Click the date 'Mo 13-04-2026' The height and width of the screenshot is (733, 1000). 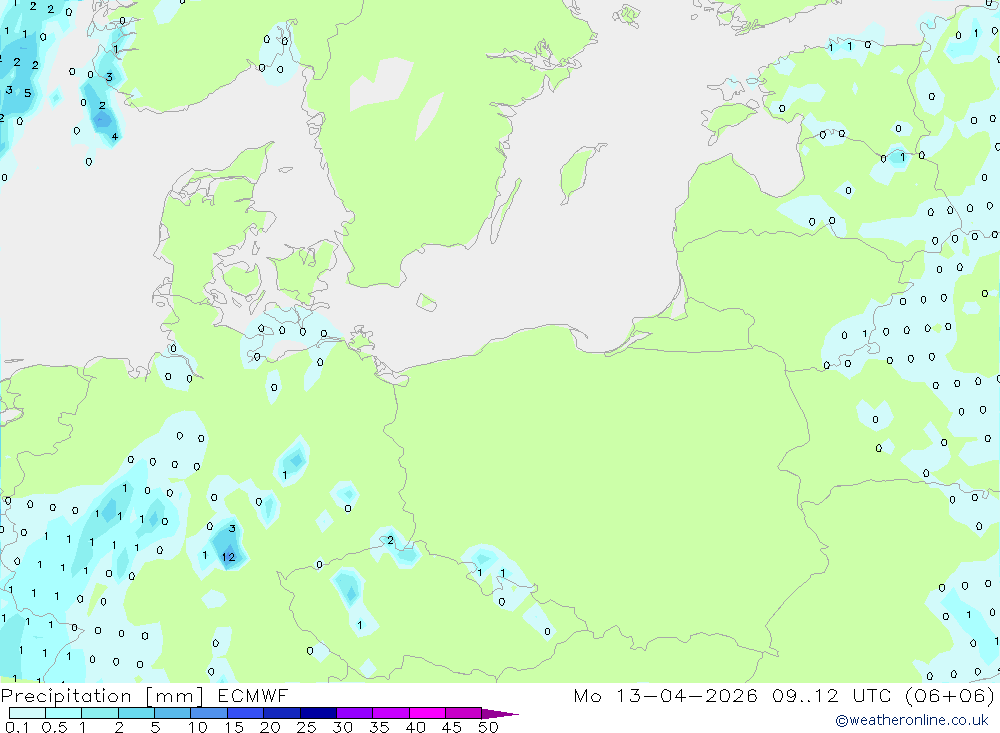coord(666,696)
